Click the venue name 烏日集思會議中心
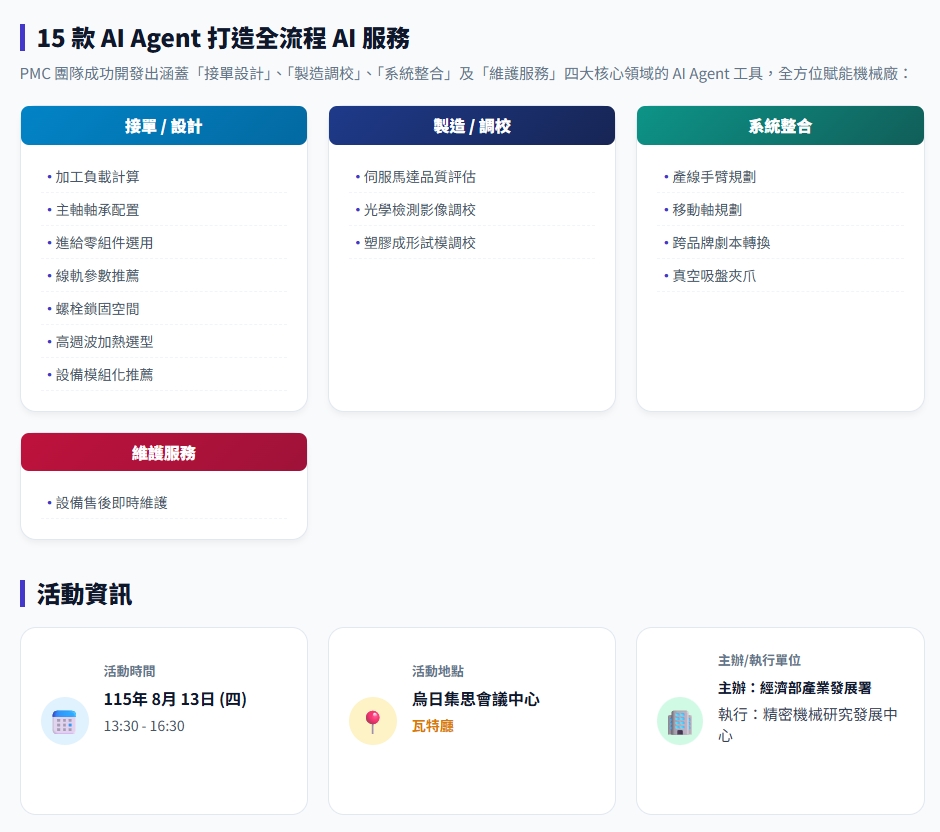 [475, 699]
